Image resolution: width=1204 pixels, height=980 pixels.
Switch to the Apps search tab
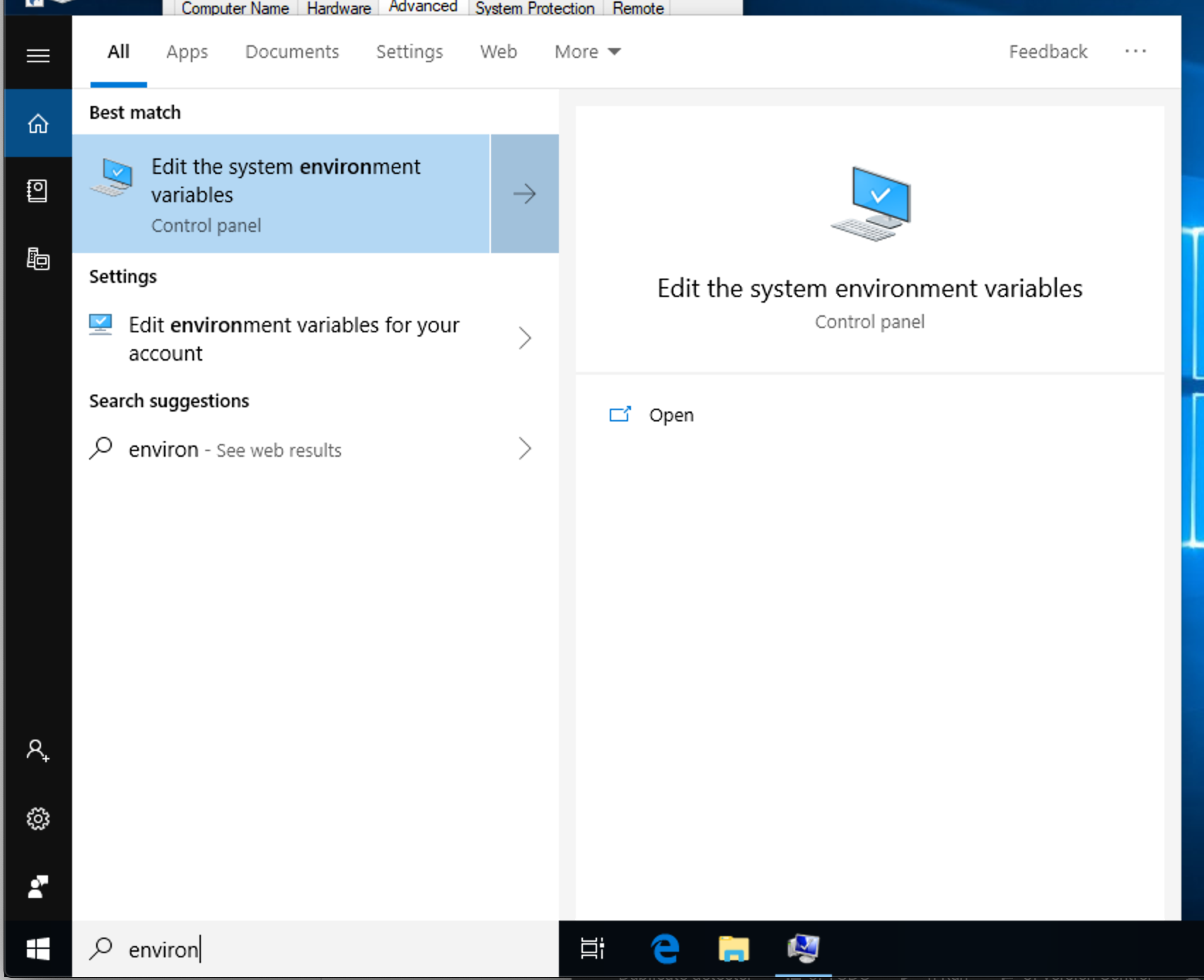pyautogui.click(x=187, y=52)
